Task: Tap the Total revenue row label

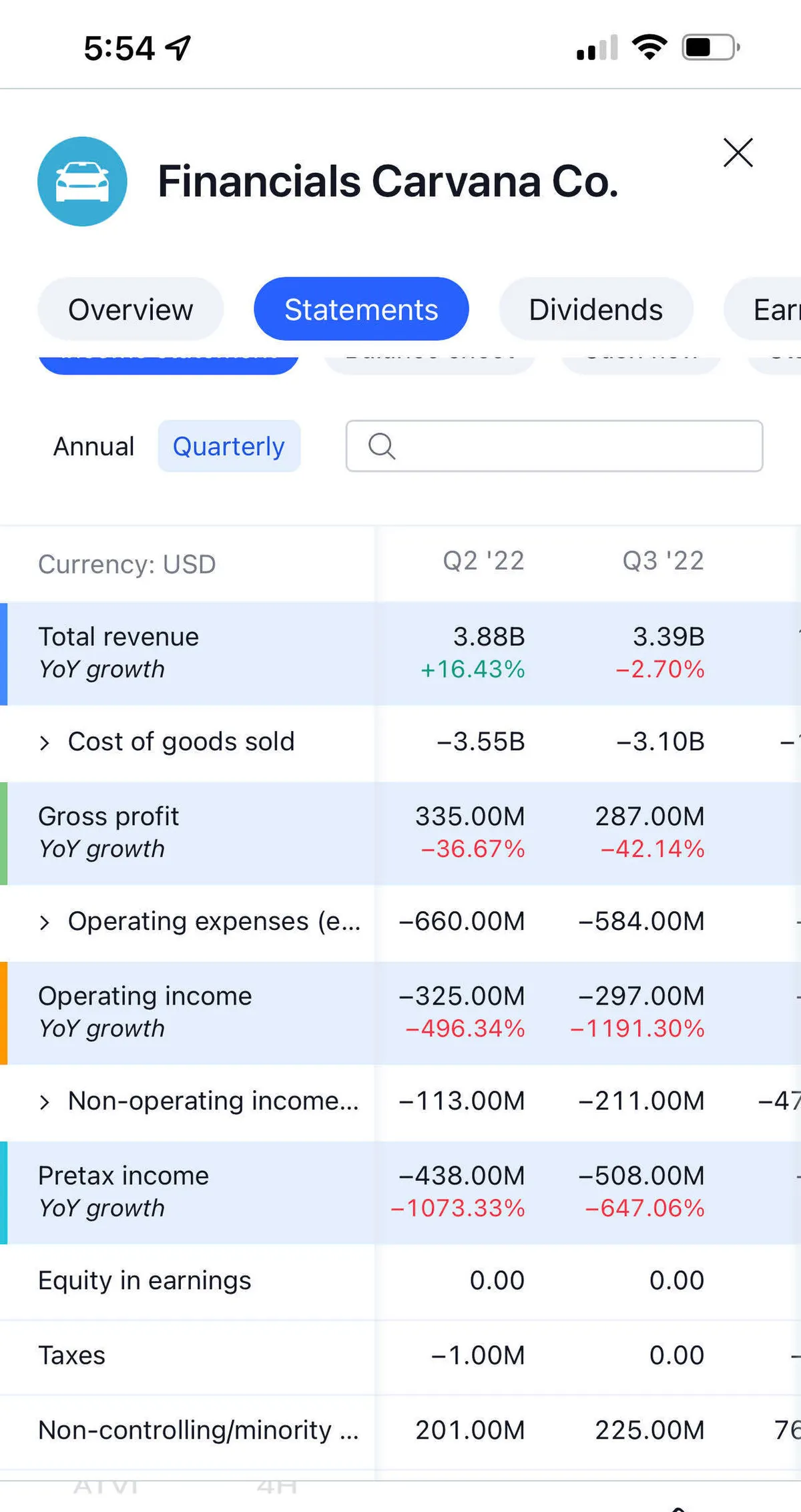Action: (118, 637)
